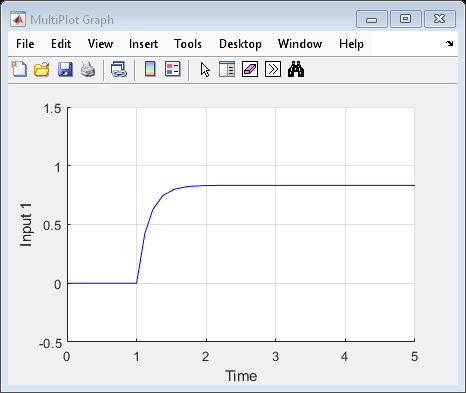Click the binoculars find icon

click(296, 69)
